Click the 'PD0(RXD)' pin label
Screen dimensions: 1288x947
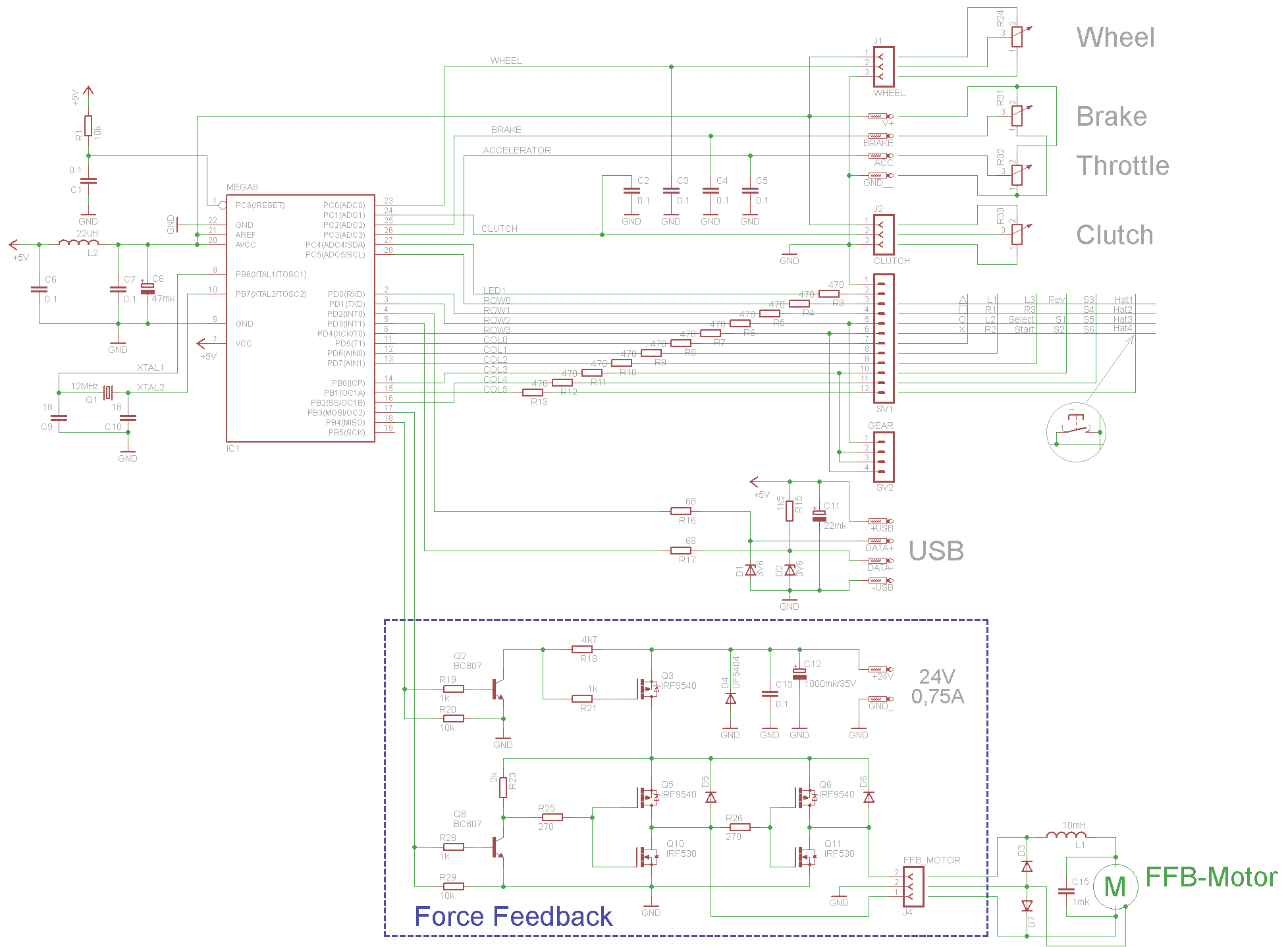click(346, 294)
